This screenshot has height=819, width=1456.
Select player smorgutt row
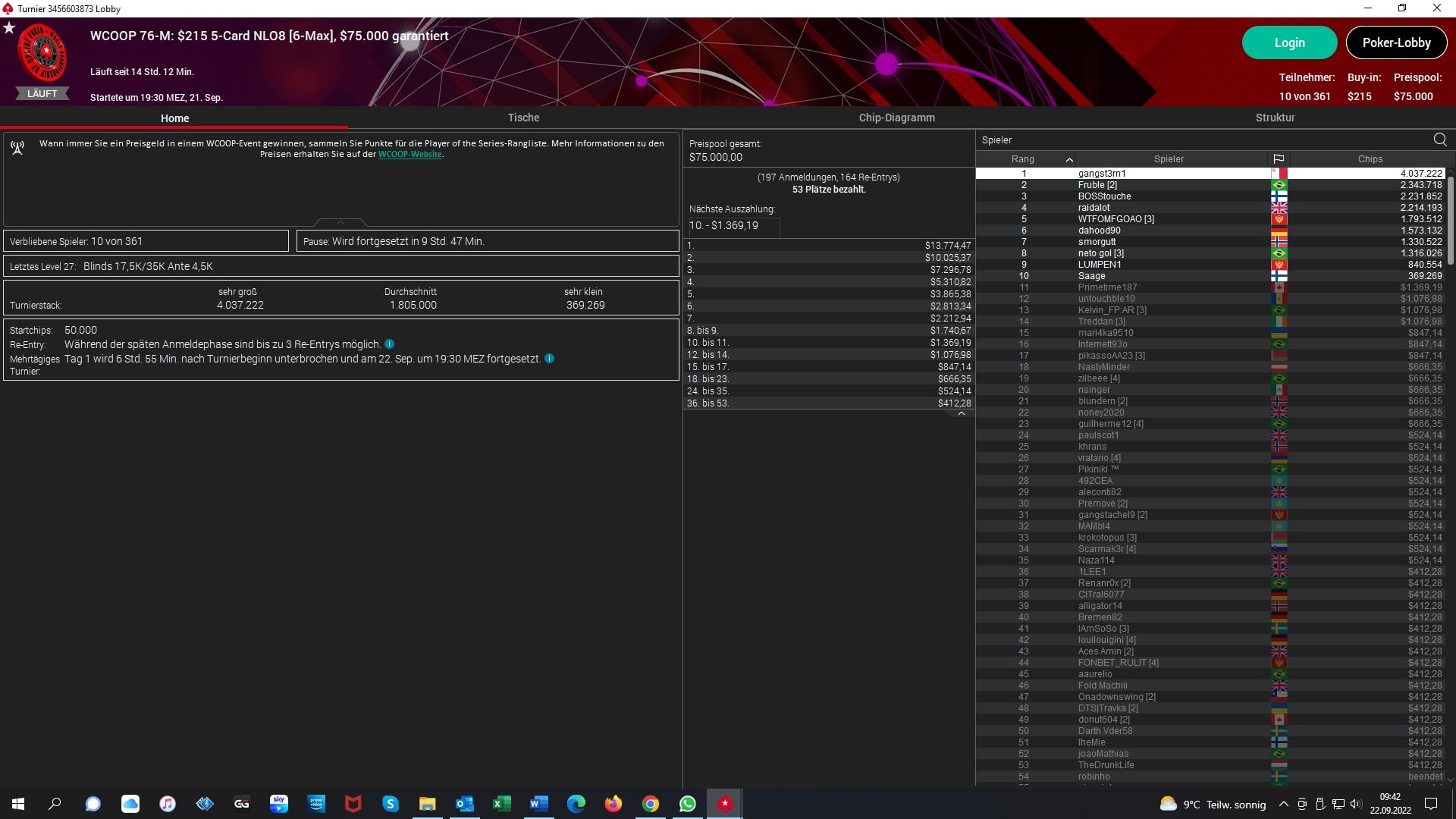(x=1210, y=242)
